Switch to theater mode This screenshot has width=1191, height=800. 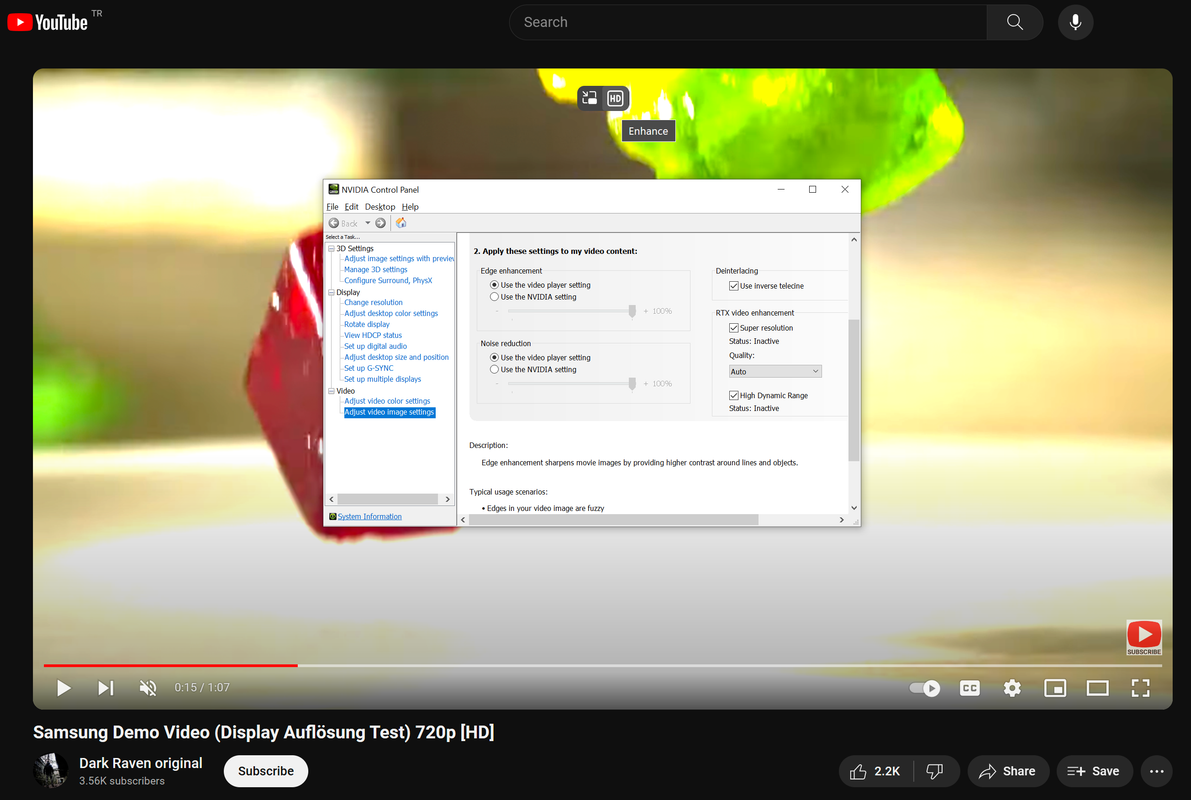click(x=1098, y=688)
